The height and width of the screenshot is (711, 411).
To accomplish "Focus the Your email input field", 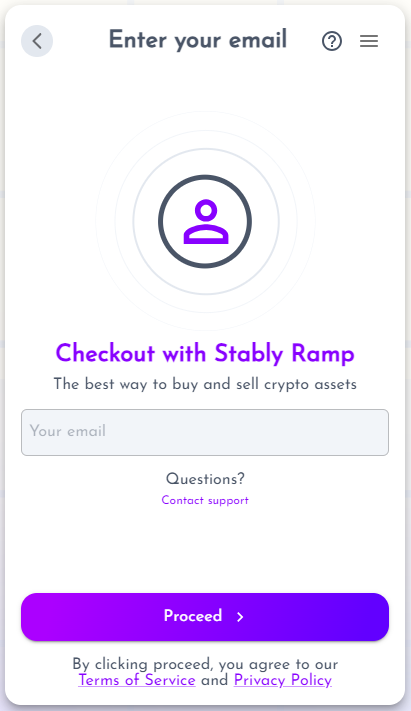I will point(205,433).
